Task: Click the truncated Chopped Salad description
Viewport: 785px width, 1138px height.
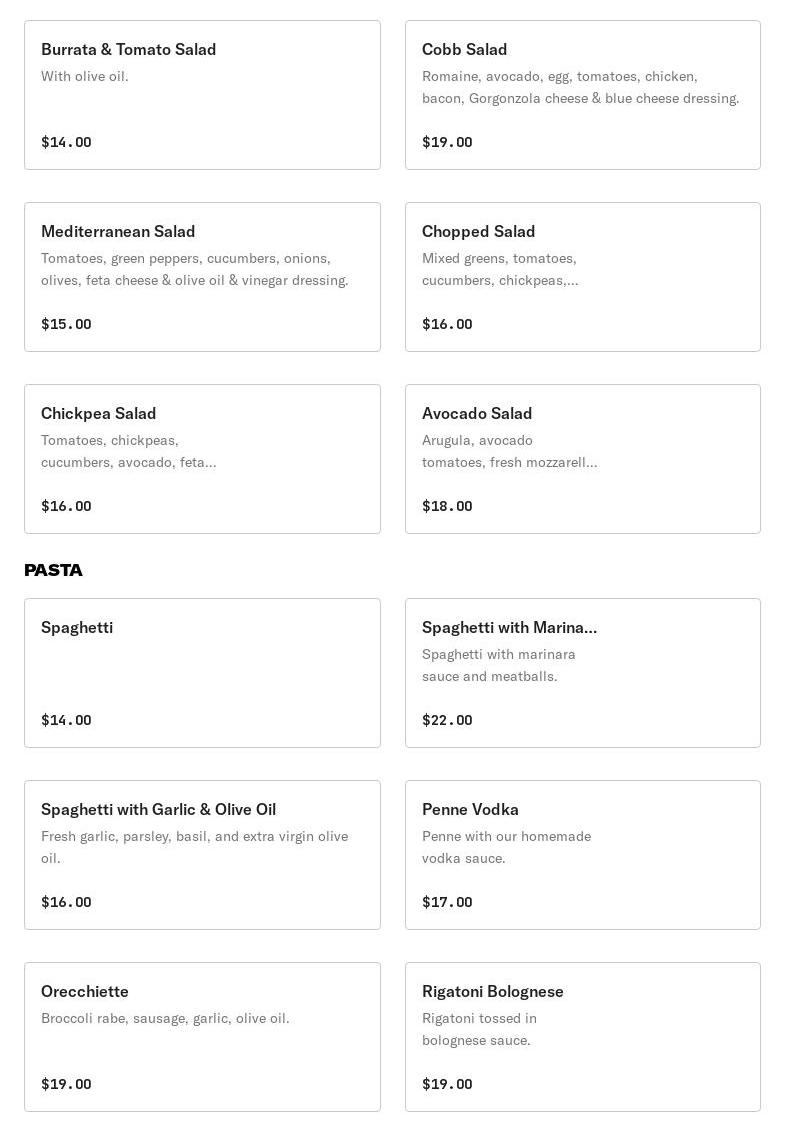Action: (500, 269)
